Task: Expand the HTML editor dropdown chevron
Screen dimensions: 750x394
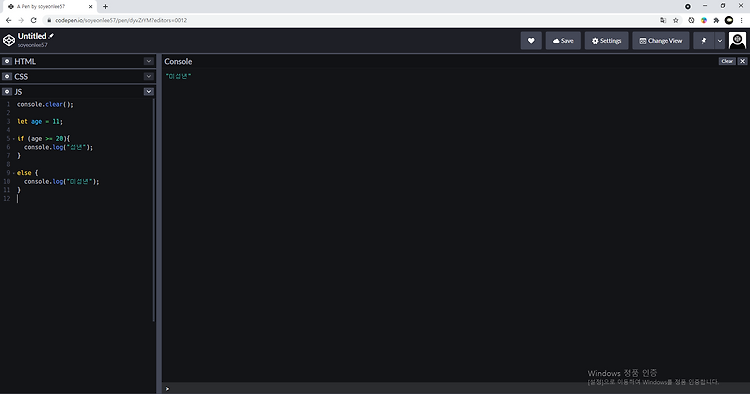Action: (x=149, y=61)
